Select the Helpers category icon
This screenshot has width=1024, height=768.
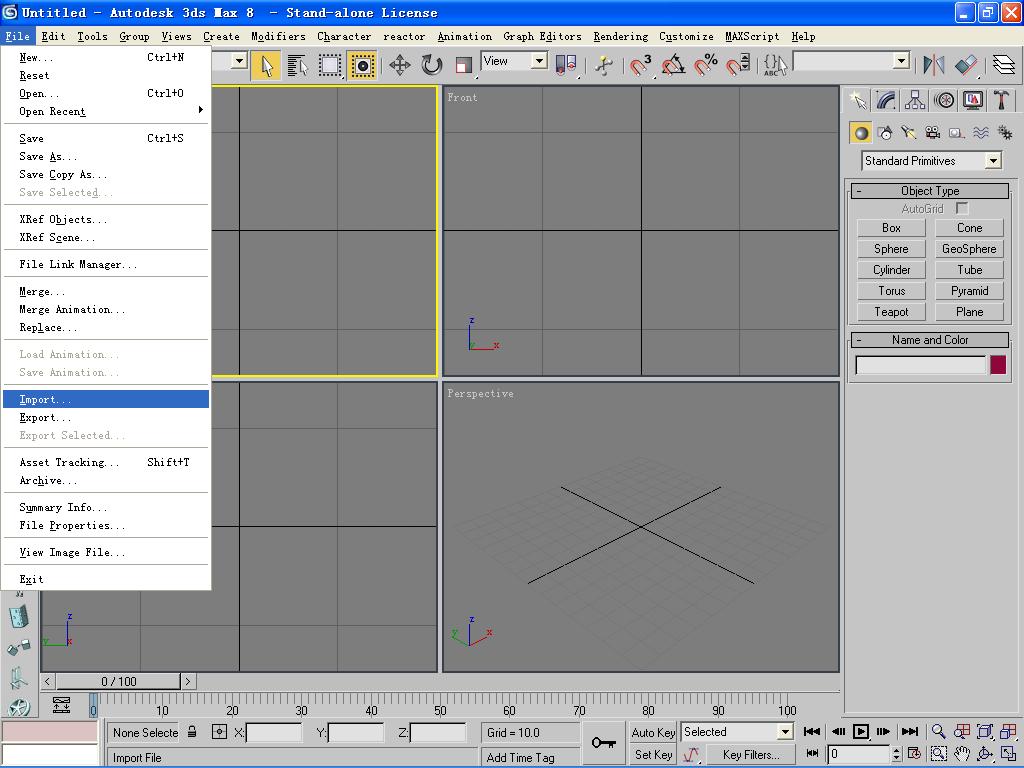957,133
